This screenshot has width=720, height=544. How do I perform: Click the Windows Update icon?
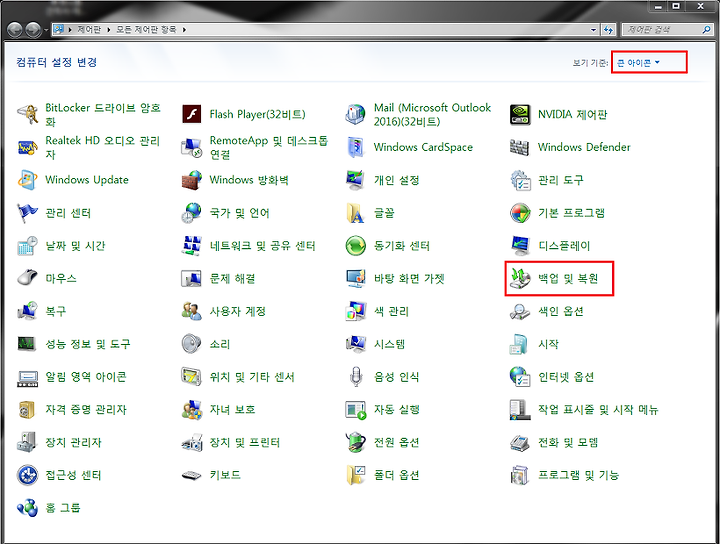(x=28, y=180)
